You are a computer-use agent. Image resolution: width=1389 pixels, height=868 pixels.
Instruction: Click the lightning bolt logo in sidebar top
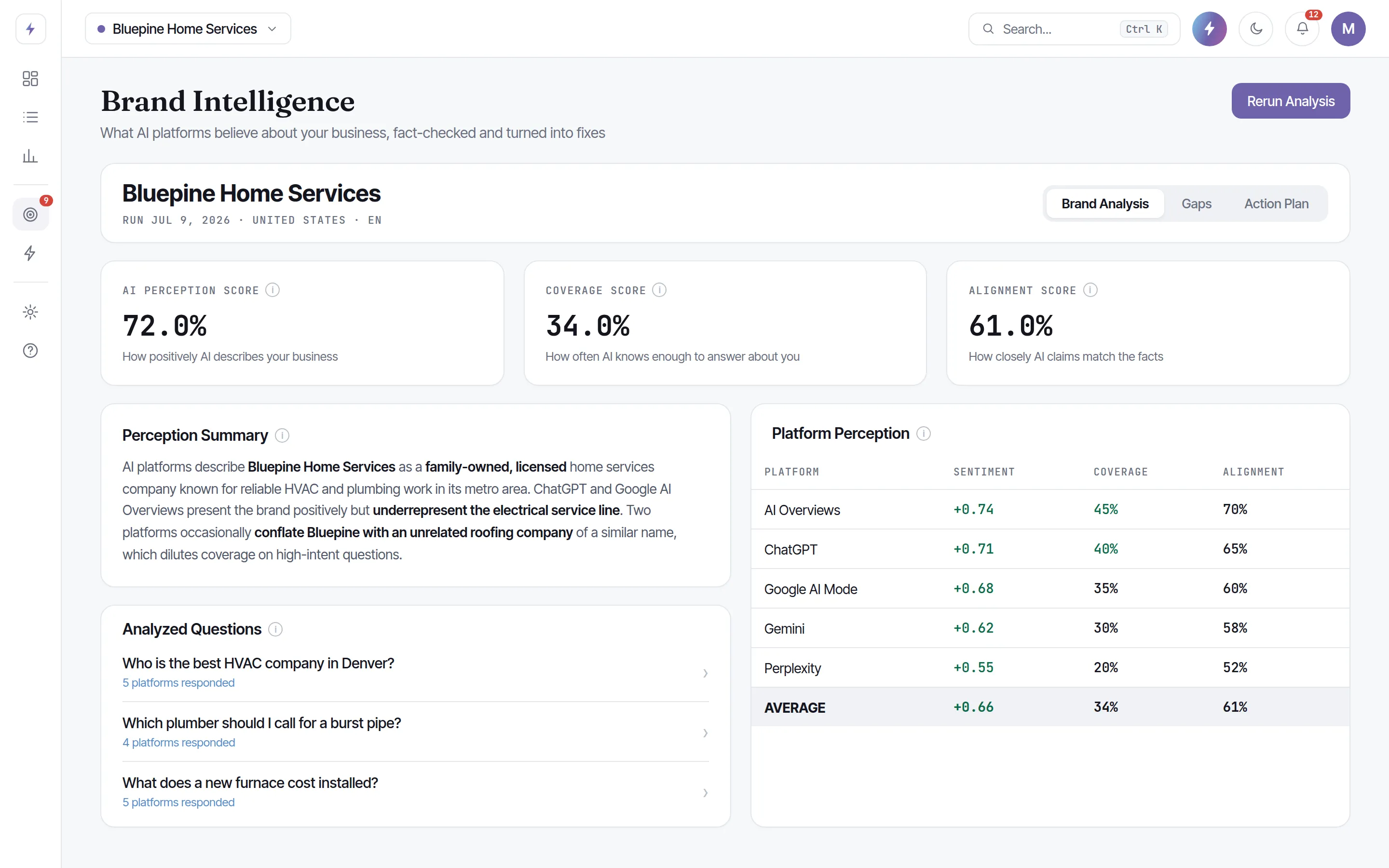(30, 29)
